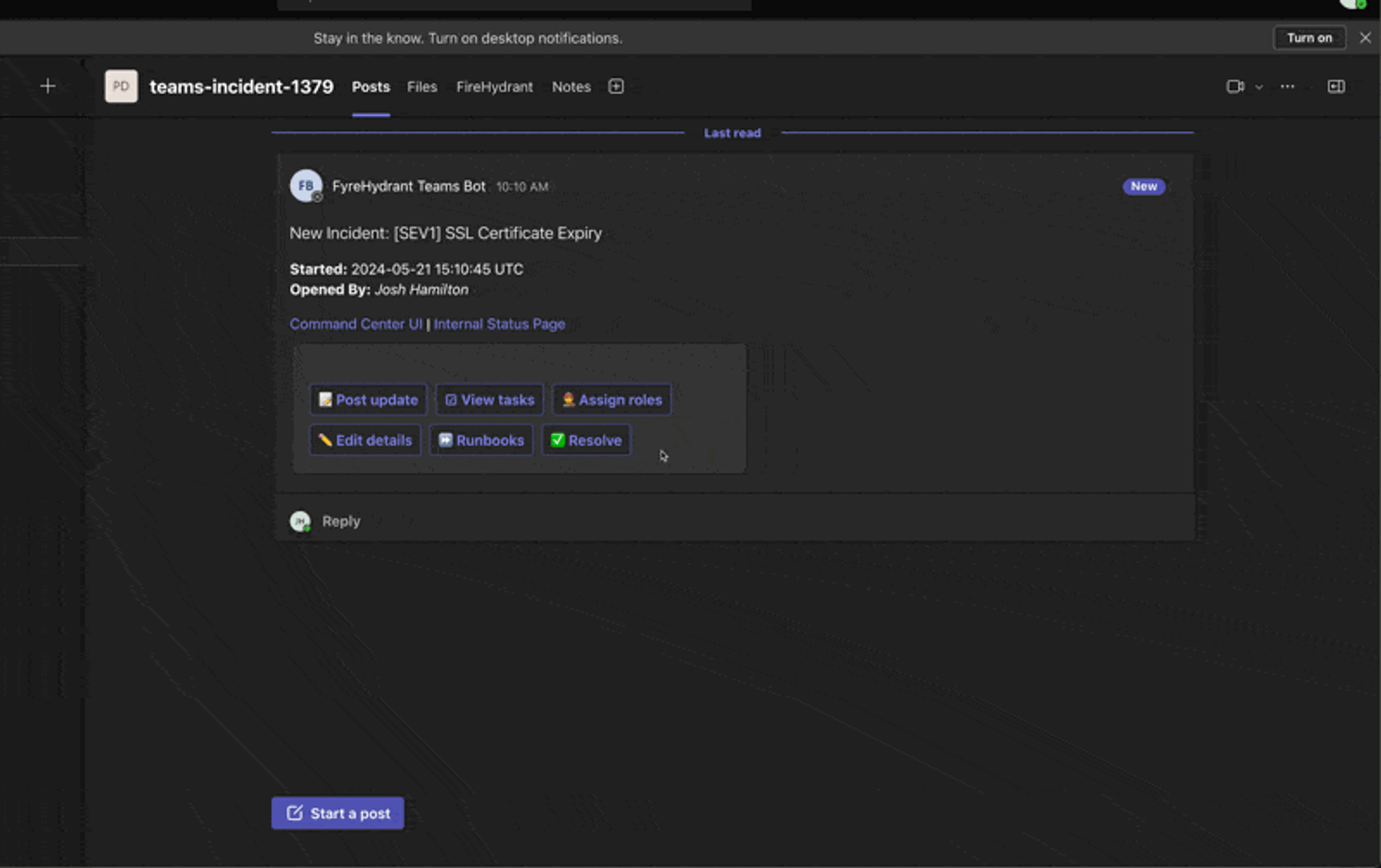Open the Command Center UI link
The image size is (1381, 868).
pyautogui.click(x=356, y=324)
